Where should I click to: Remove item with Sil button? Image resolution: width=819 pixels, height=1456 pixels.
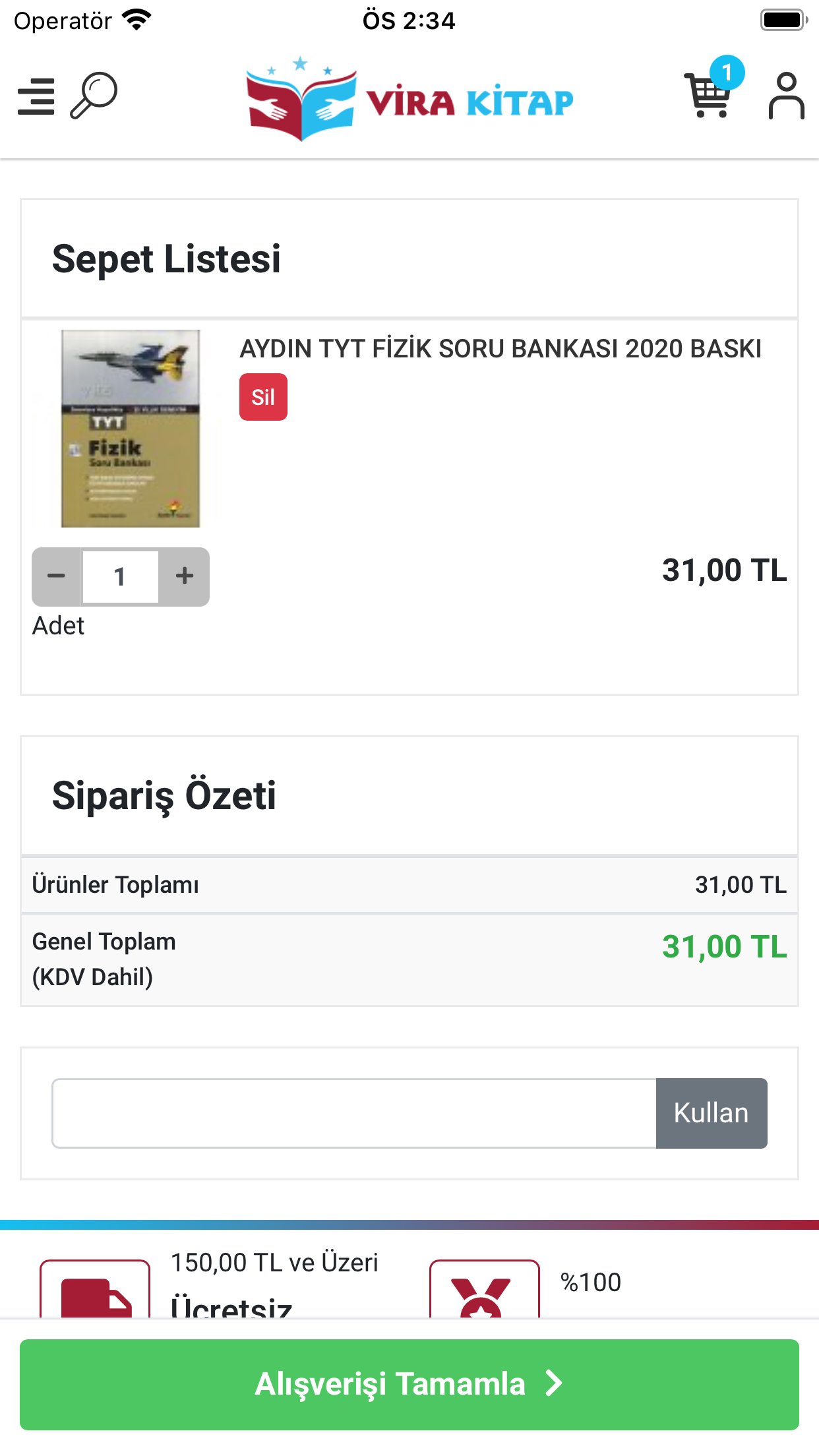[x=263, y=397]
